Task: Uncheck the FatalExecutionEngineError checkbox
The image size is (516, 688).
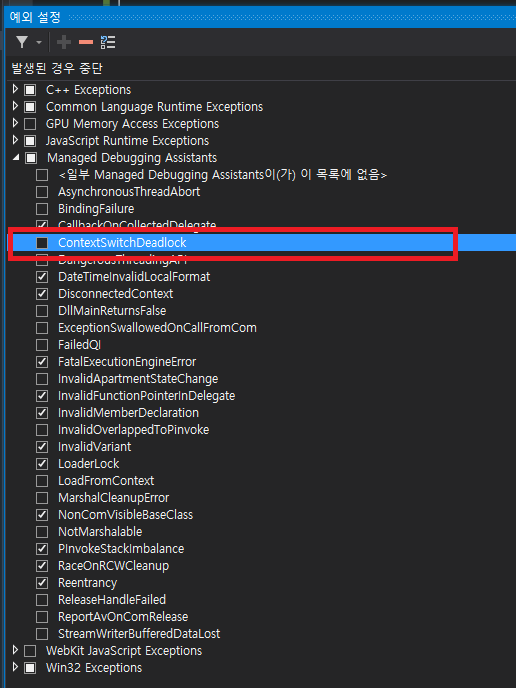Action: (42, 362)
